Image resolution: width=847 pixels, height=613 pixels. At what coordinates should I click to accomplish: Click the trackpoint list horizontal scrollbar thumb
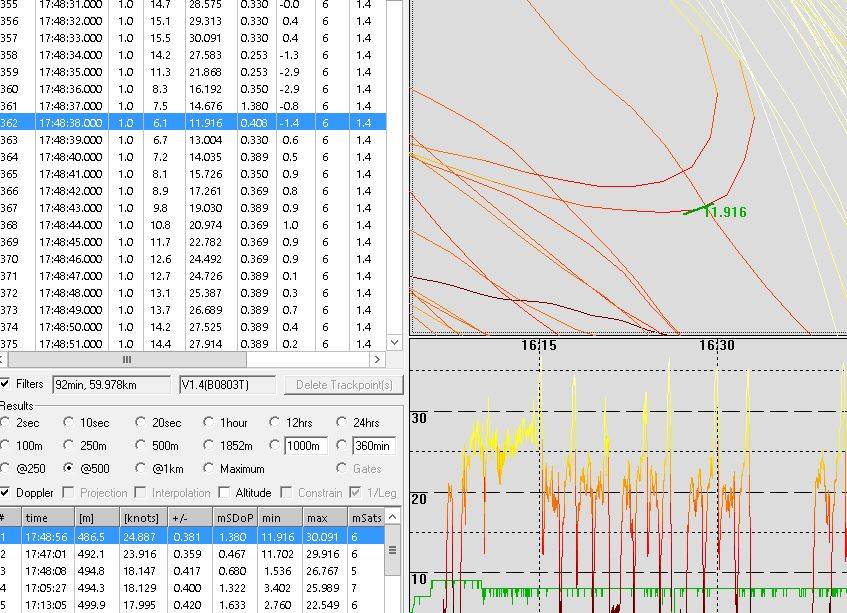click(127, 359)
